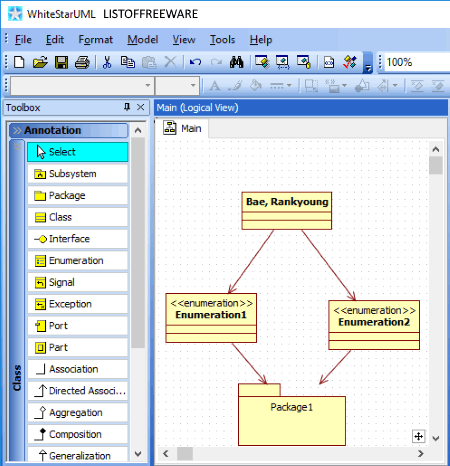Click the Fill color bucket icon
This screenshot has height=466, width=450.
click(256, 86)
